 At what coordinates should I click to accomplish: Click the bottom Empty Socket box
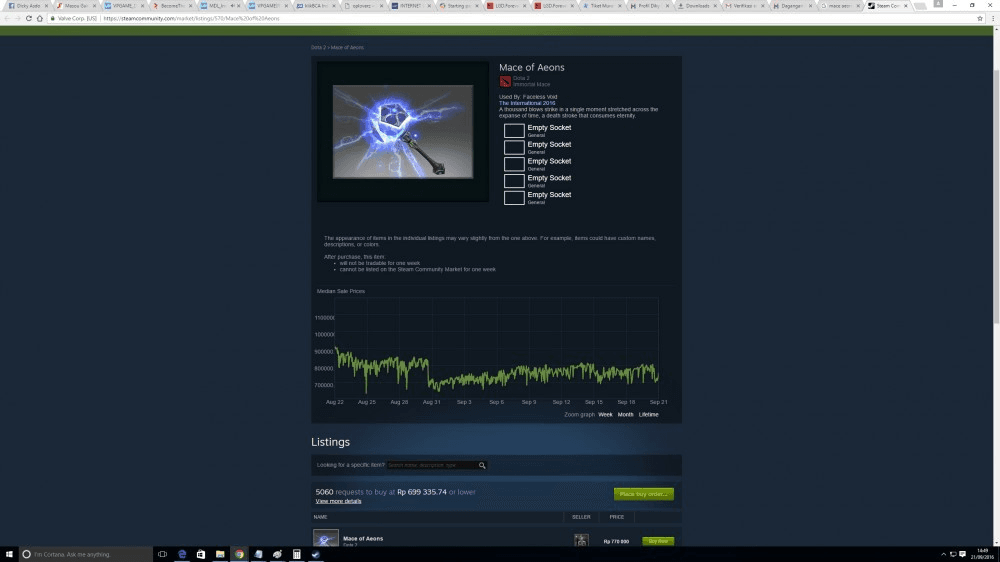(x=514, y=198)
